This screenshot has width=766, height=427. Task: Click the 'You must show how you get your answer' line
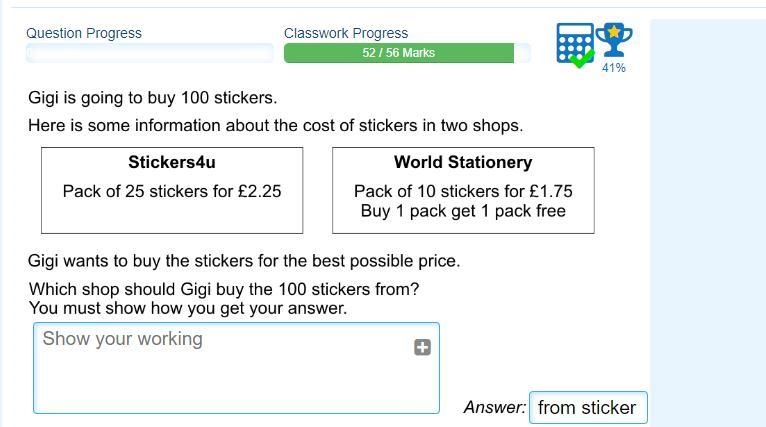[x=188, y=308]
